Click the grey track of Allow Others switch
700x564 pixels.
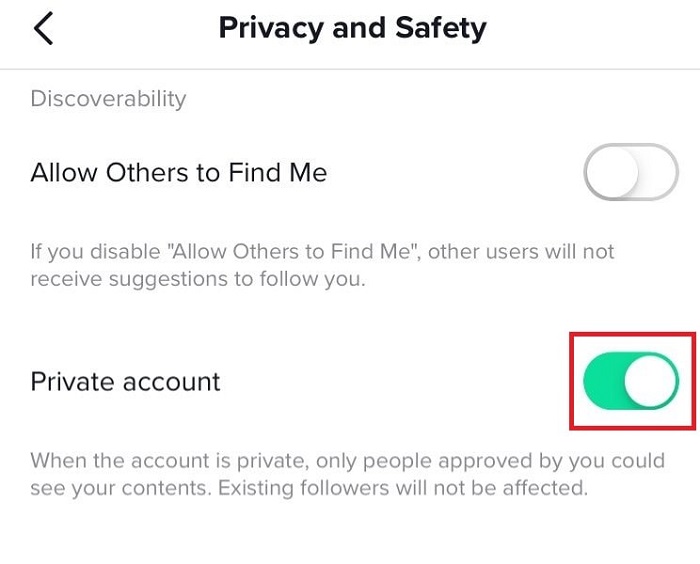click(x=657, y=173)
